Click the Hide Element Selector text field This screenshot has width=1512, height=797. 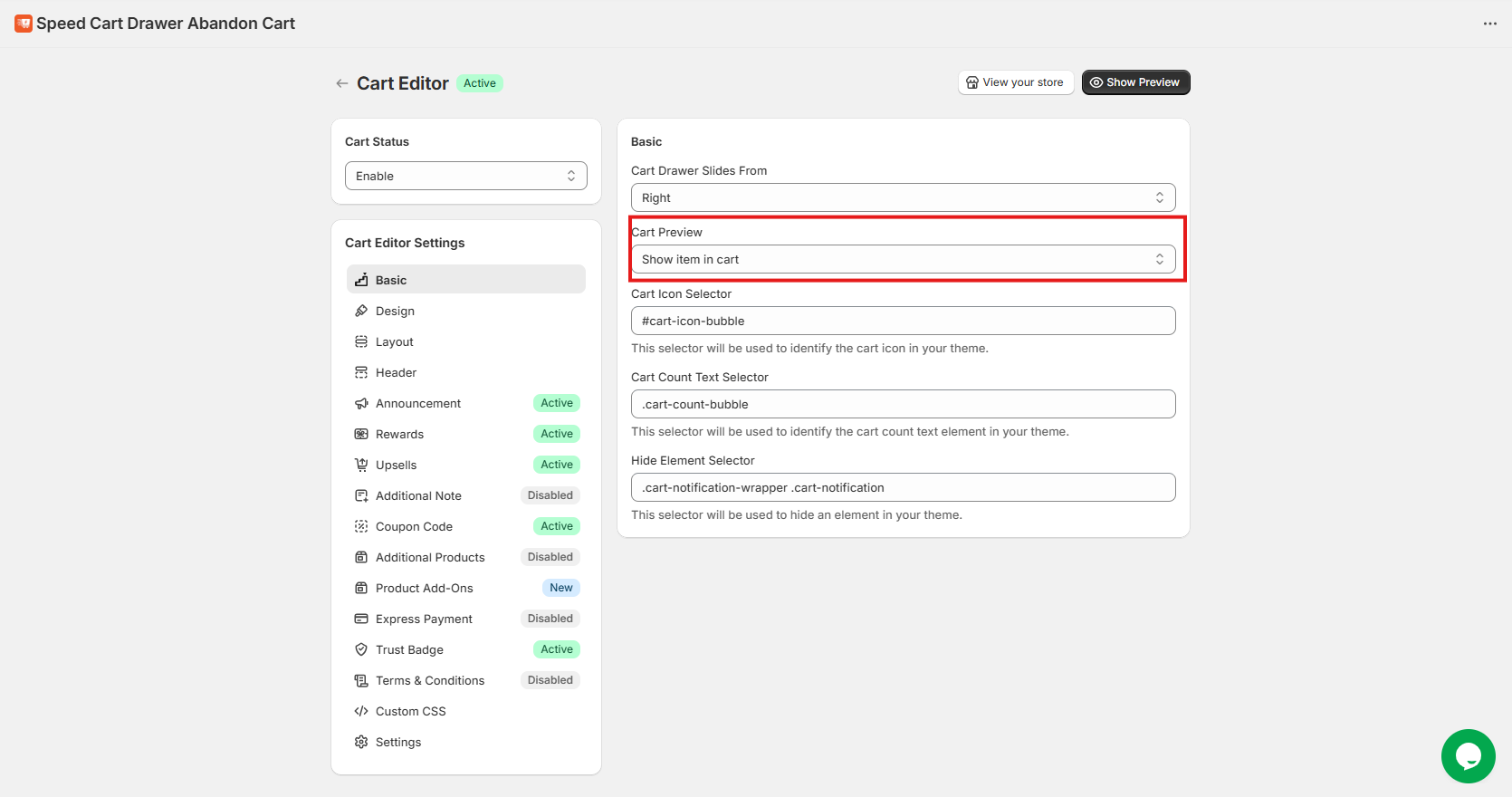(903, 487)
